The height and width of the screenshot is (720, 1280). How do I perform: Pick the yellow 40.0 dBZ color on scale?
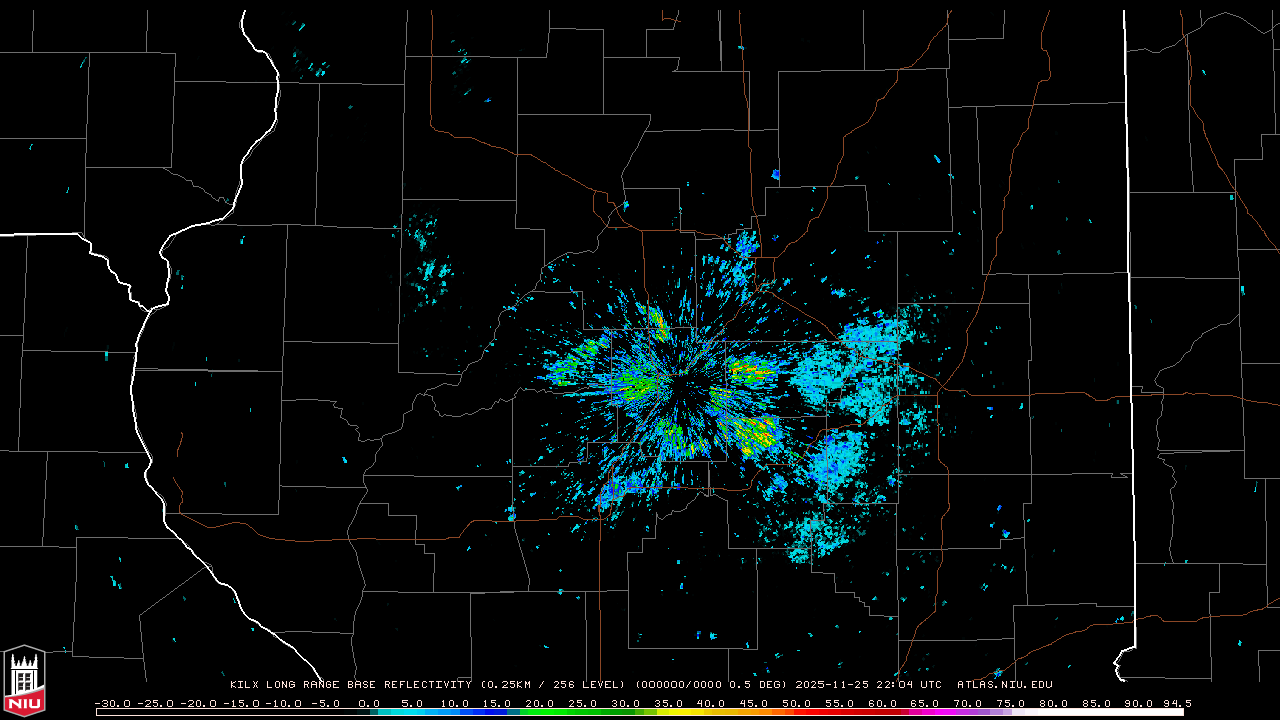pos(712,712)
